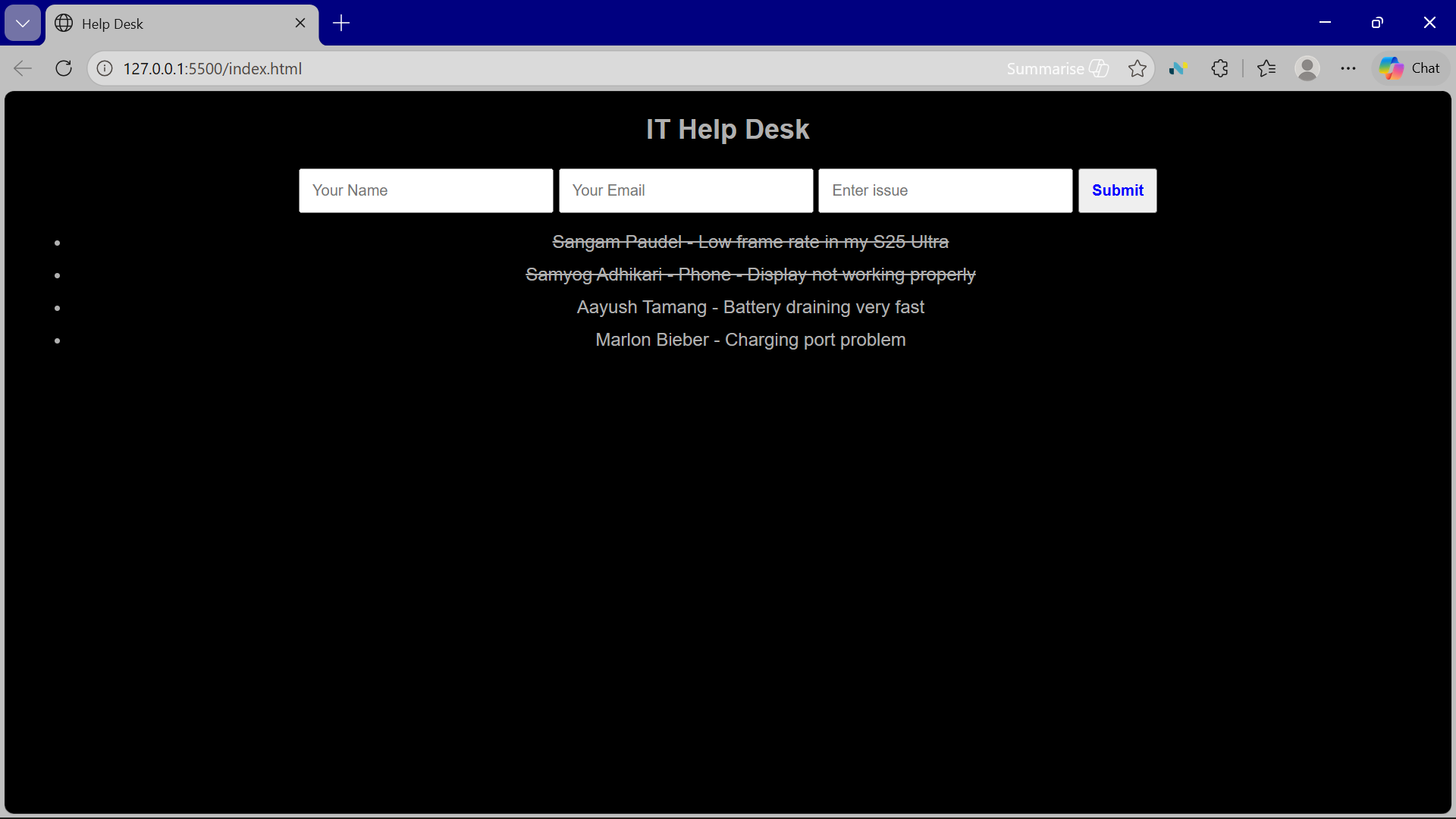1456x819 pixels.
Task: Add this page to favorites star
Action: [1137, 68]
